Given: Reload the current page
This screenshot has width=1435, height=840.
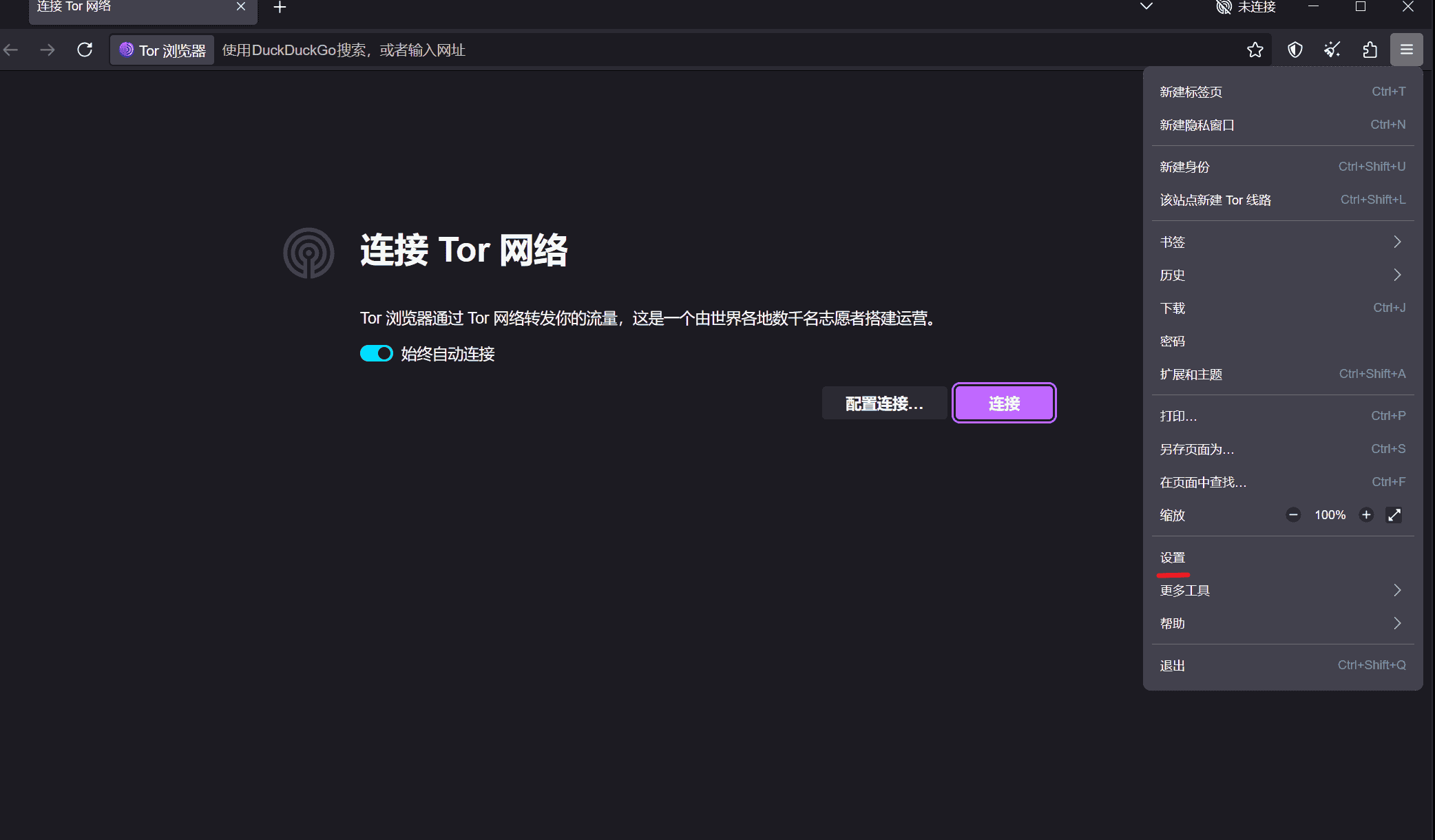Looking at the screenshot, I should click(85, 50).
